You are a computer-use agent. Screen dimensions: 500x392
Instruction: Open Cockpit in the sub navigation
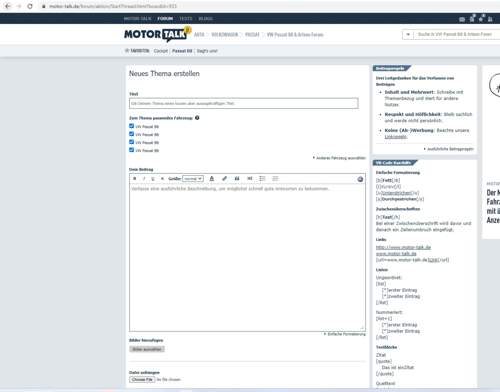tap(161, 51)
